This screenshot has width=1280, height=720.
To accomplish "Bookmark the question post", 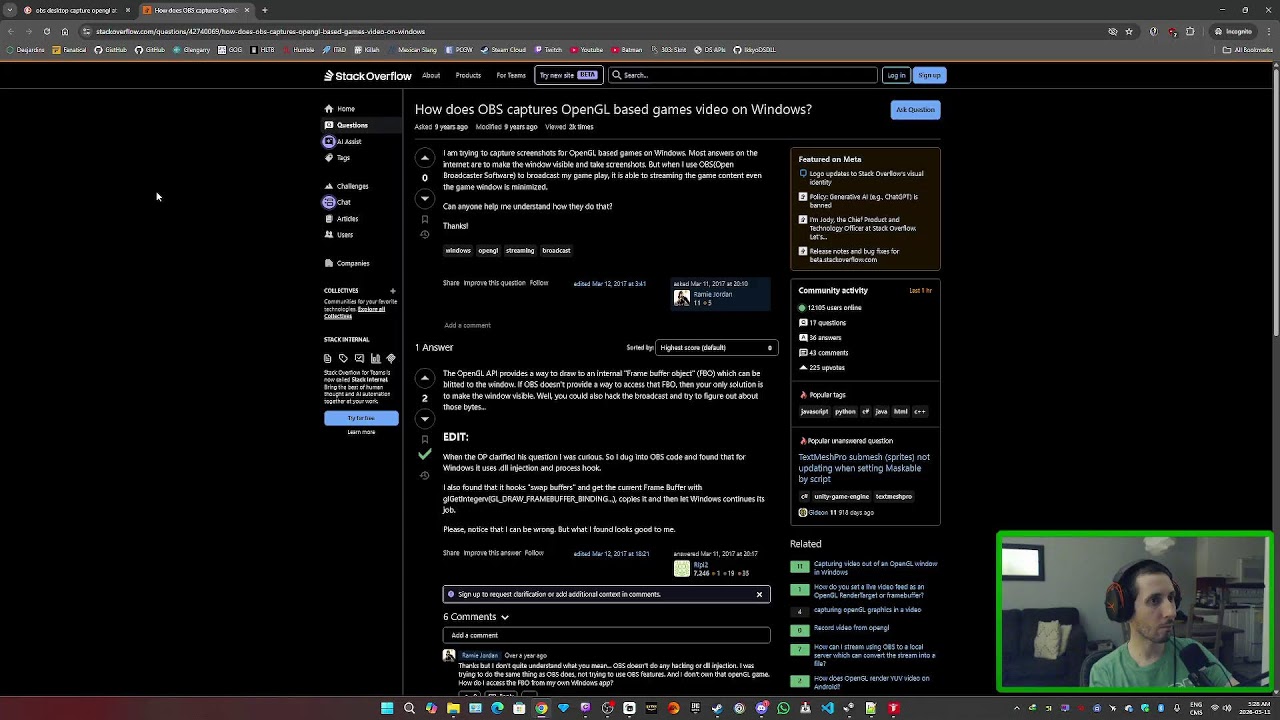I will 424,219.
